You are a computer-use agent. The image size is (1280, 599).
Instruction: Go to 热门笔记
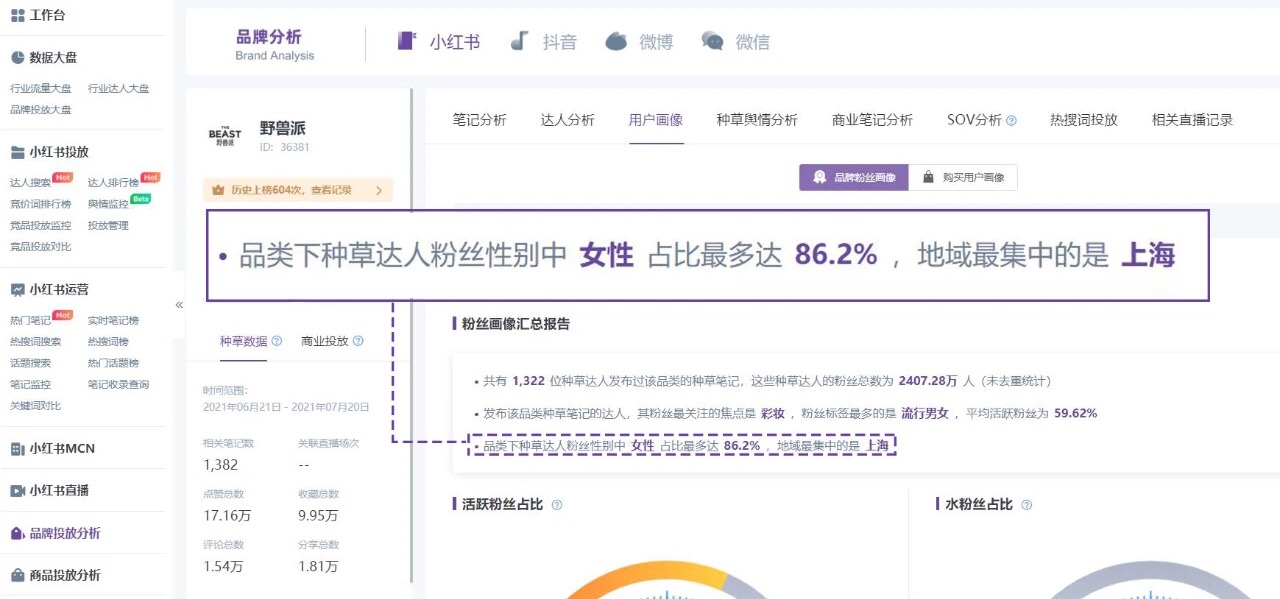(x=30, y=321)
